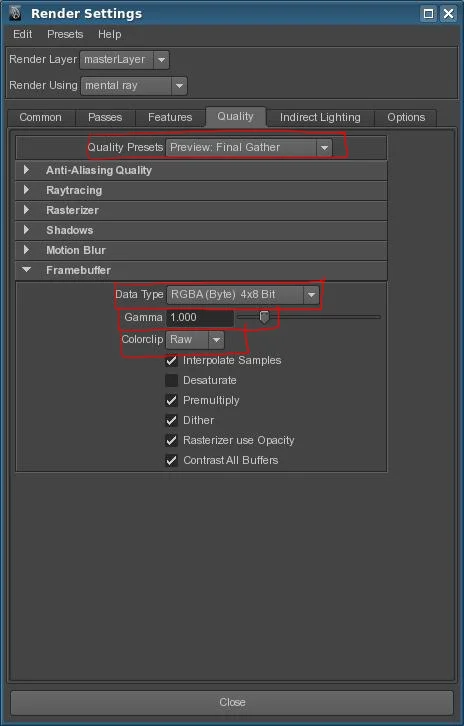Switch to the Features tab
The image size is (464, 726).
click(x=170, y=117)
